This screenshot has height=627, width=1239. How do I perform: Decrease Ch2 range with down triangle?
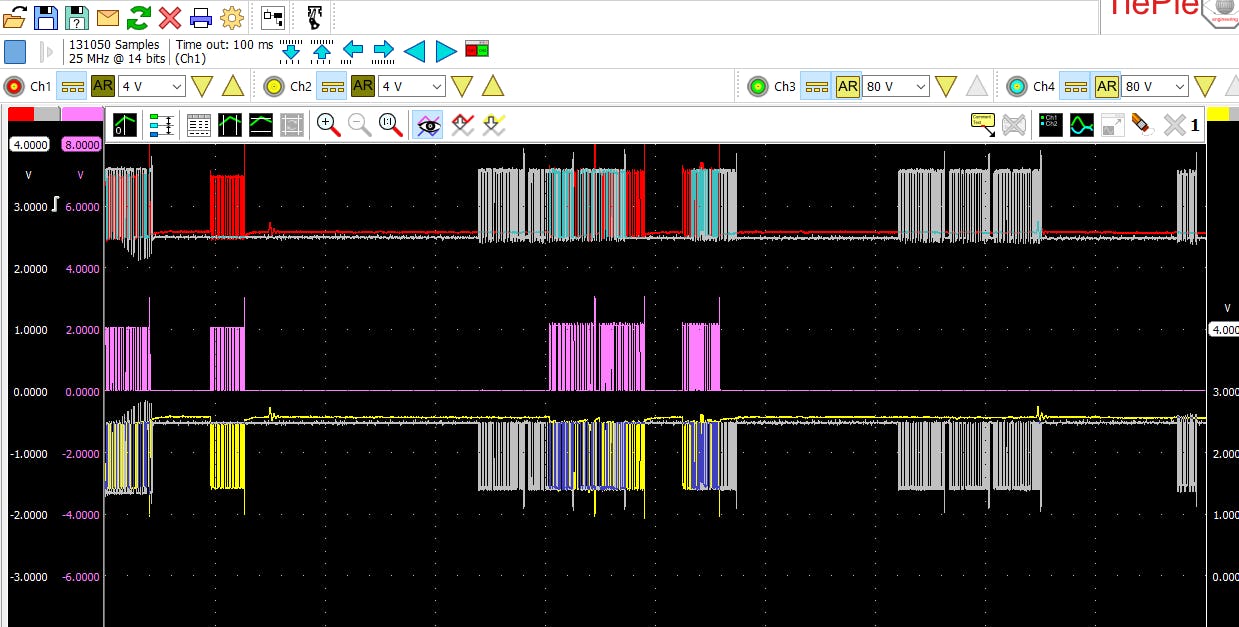(x=462, y=86)
